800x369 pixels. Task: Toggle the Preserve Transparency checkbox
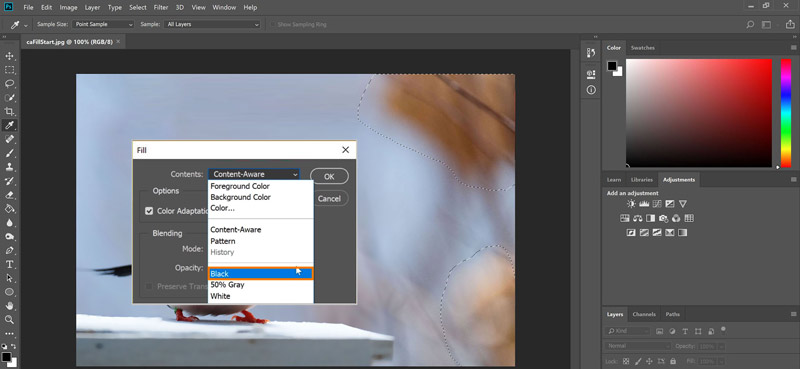(149, 286)
